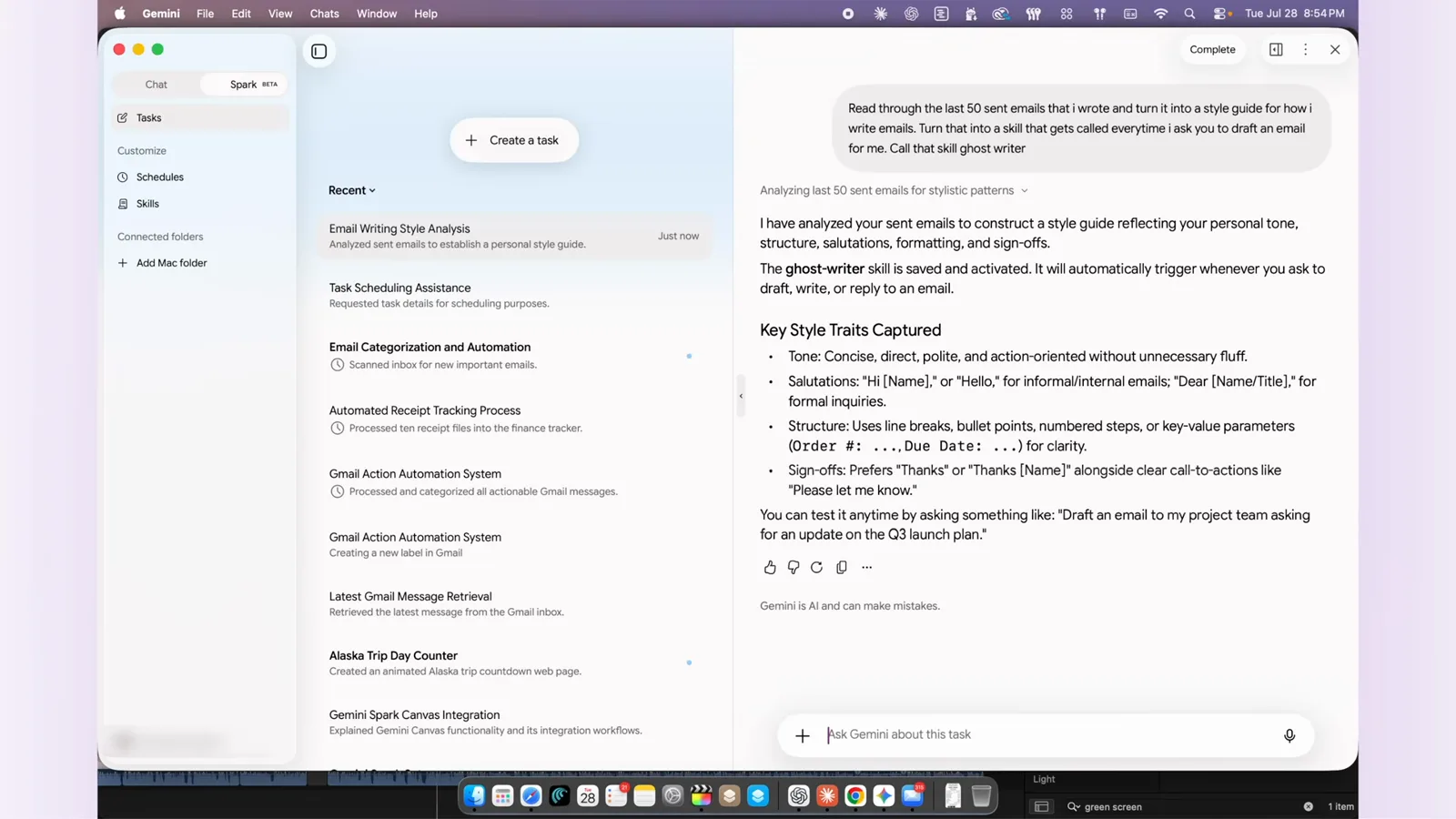Open Final Cut Pro from the Dock

(x=702, y=796)
